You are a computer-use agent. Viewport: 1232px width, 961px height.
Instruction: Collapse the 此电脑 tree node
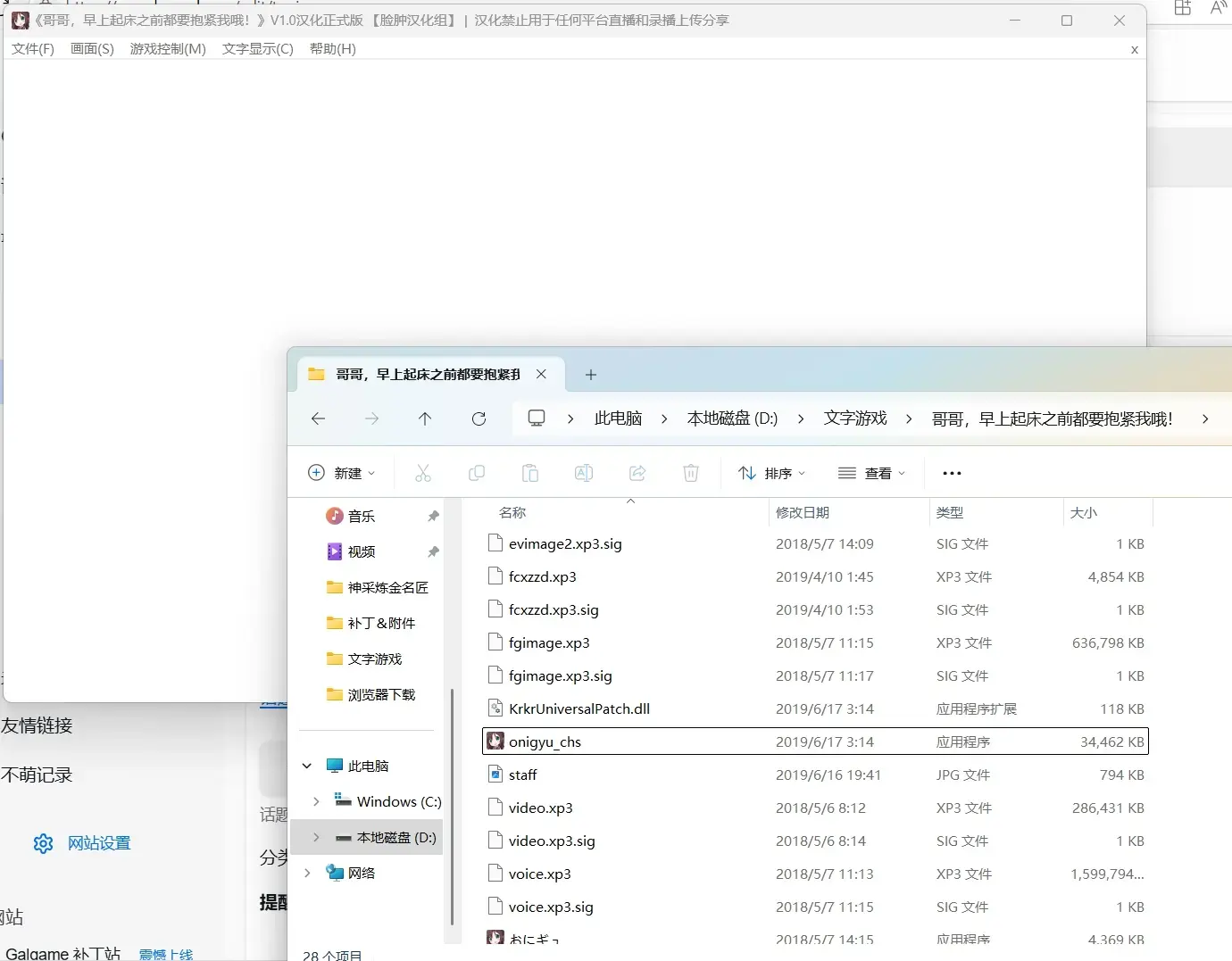[307, 766]
